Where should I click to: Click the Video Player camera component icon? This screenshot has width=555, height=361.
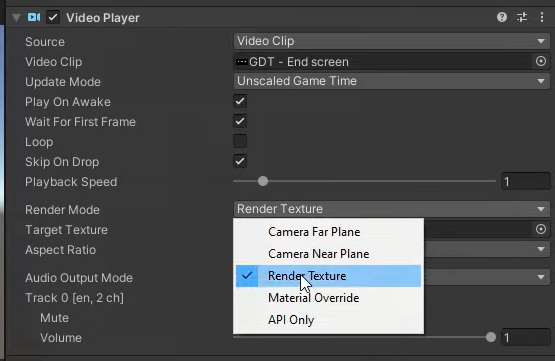pyautogui.click(x=34, y=17)
